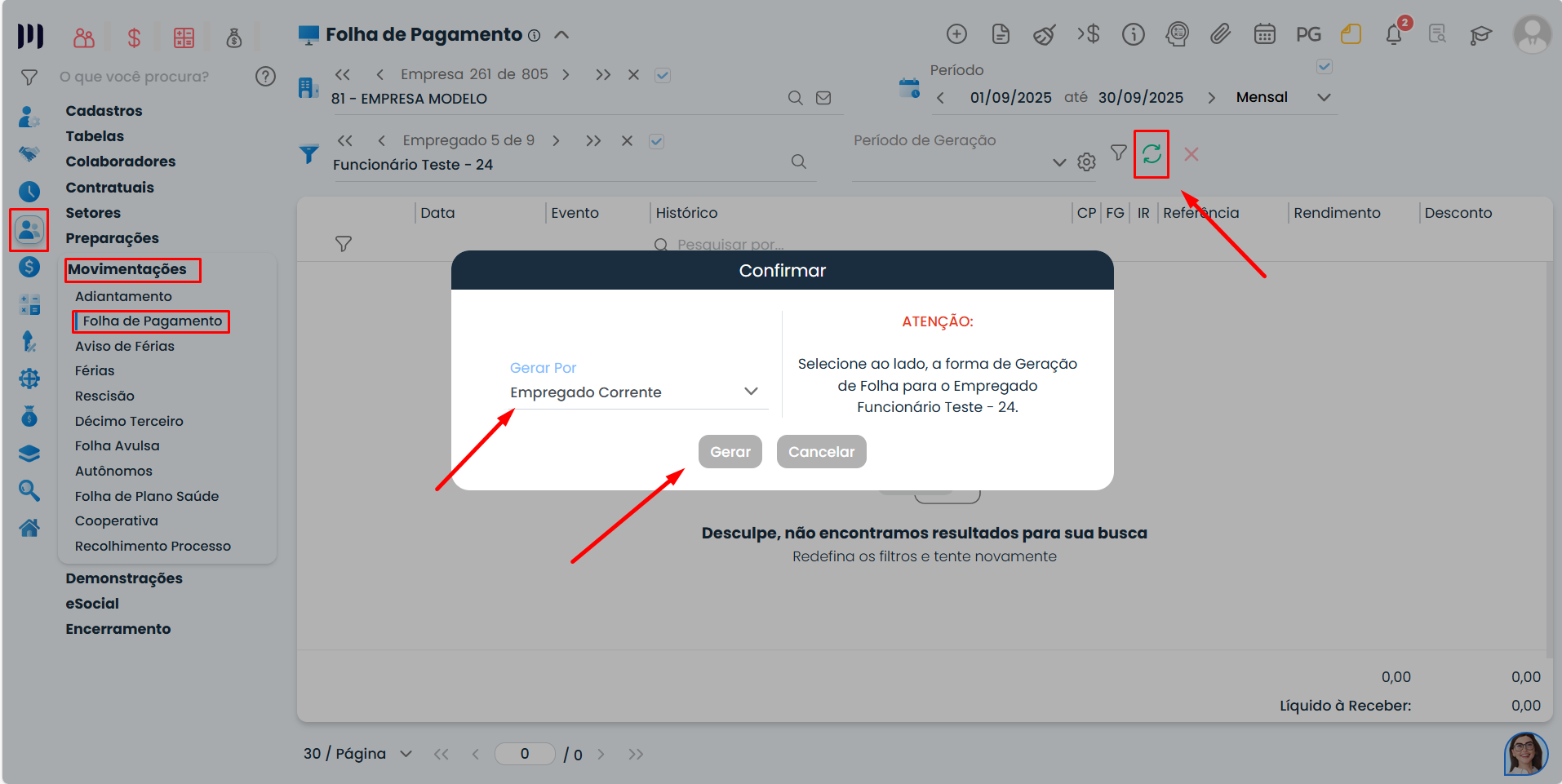Toggle the checkbox above Período field
Viewport: 1562px width, 784px height.
1325,66
